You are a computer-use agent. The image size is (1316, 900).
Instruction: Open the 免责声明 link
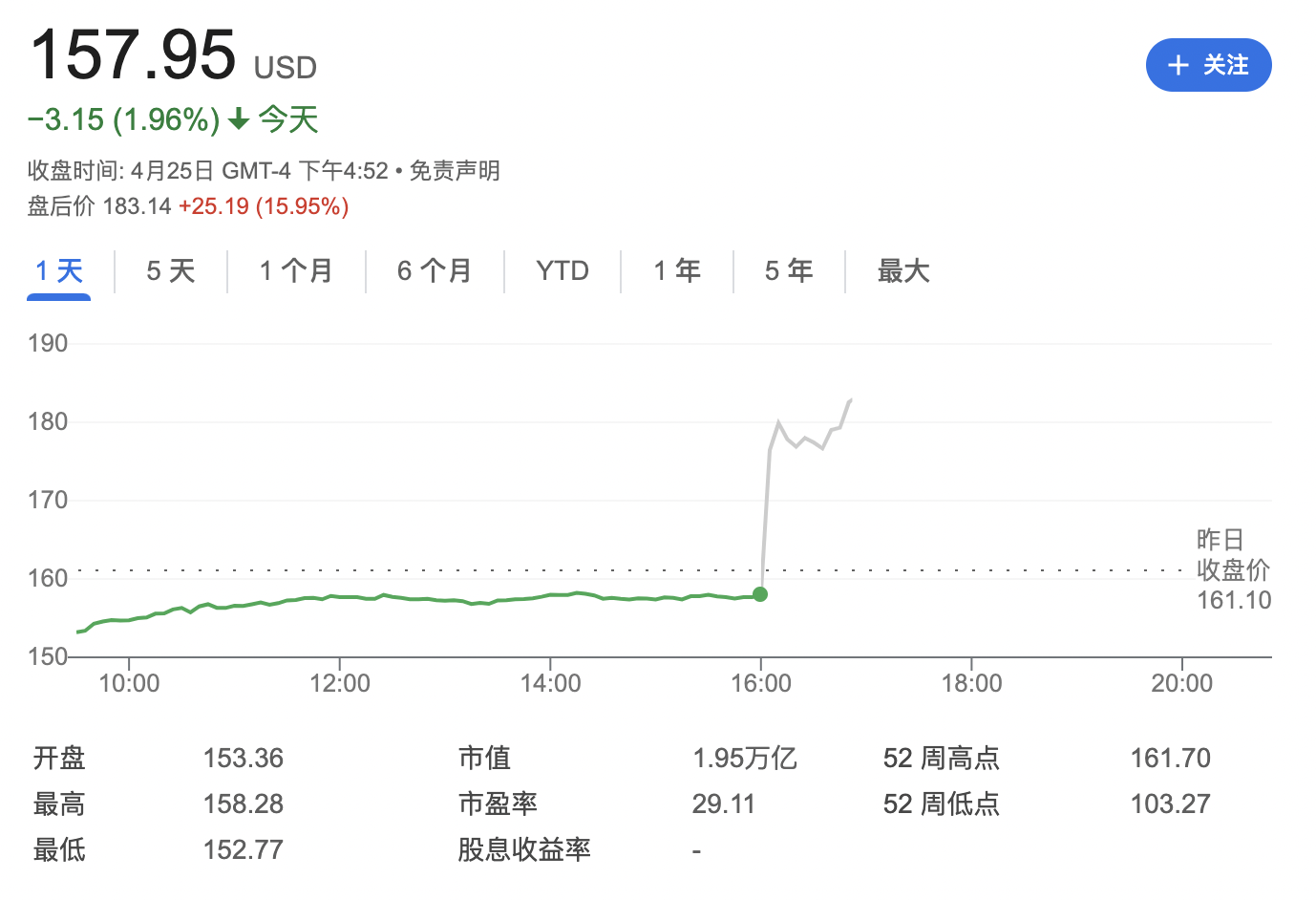coord(455,171)
